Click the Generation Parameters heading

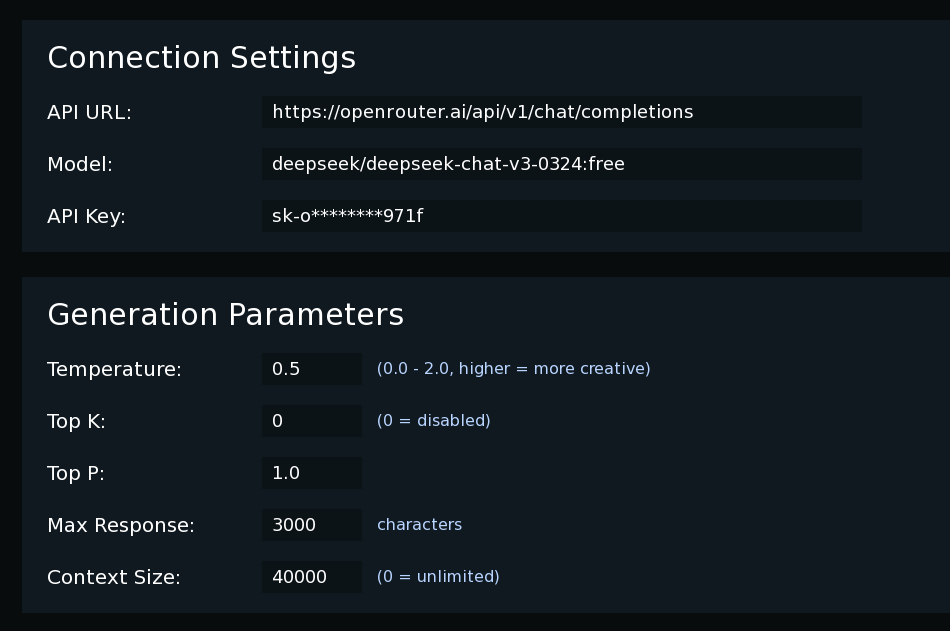coord(225,315)
